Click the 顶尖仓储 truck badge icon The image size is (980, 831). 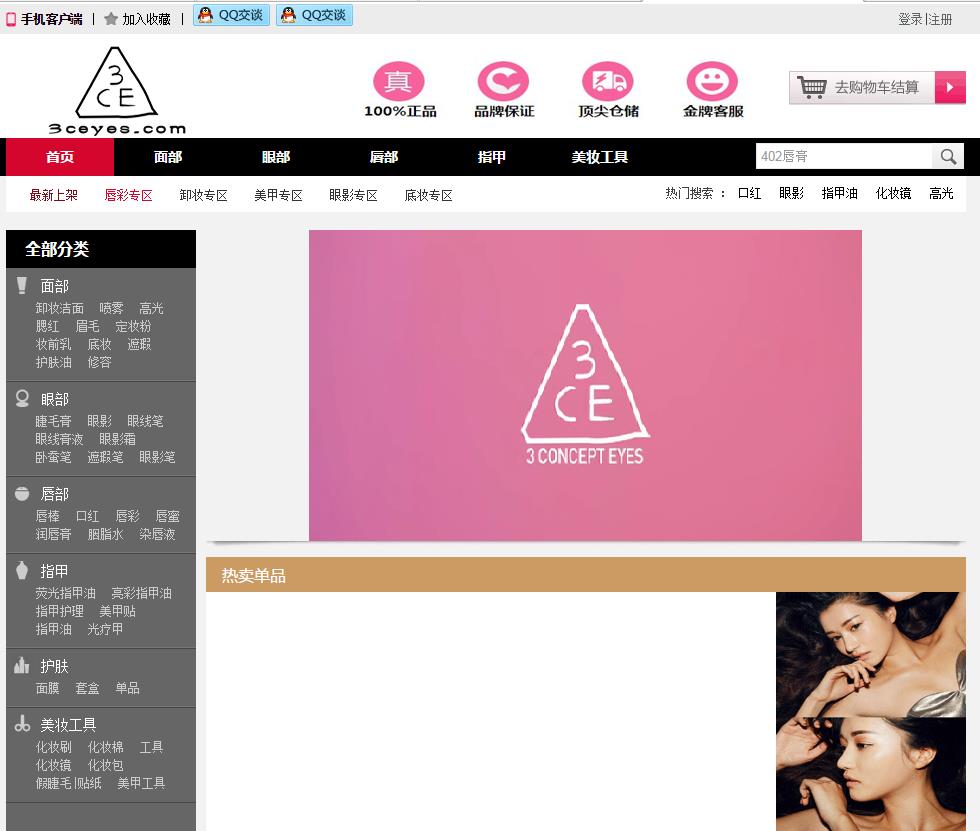[x=608, y=81]
